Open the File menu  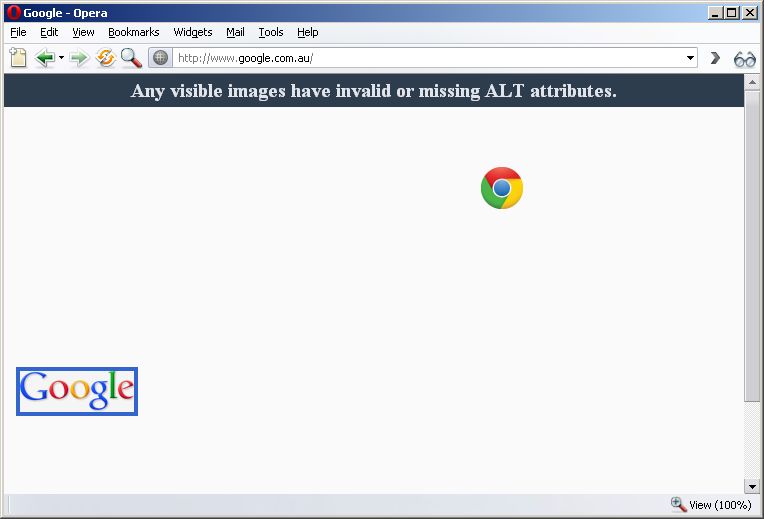pyautogui.click(x=18, y=32)
